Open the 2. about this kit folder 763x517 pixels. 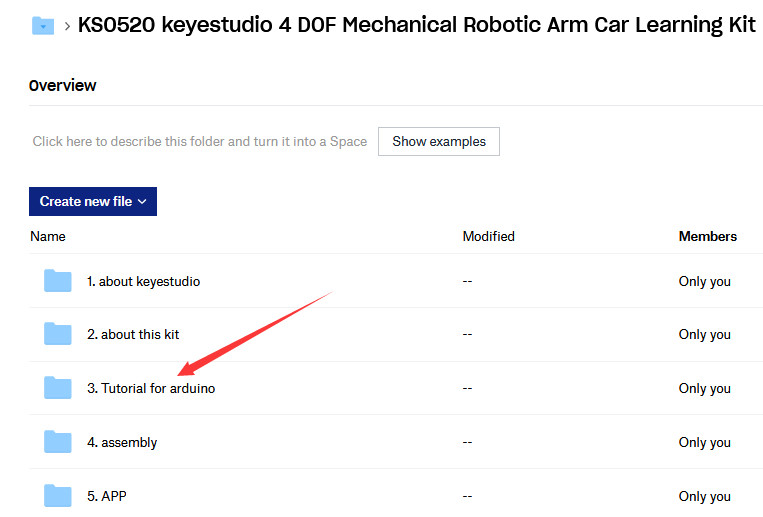[x=133, y=334]
